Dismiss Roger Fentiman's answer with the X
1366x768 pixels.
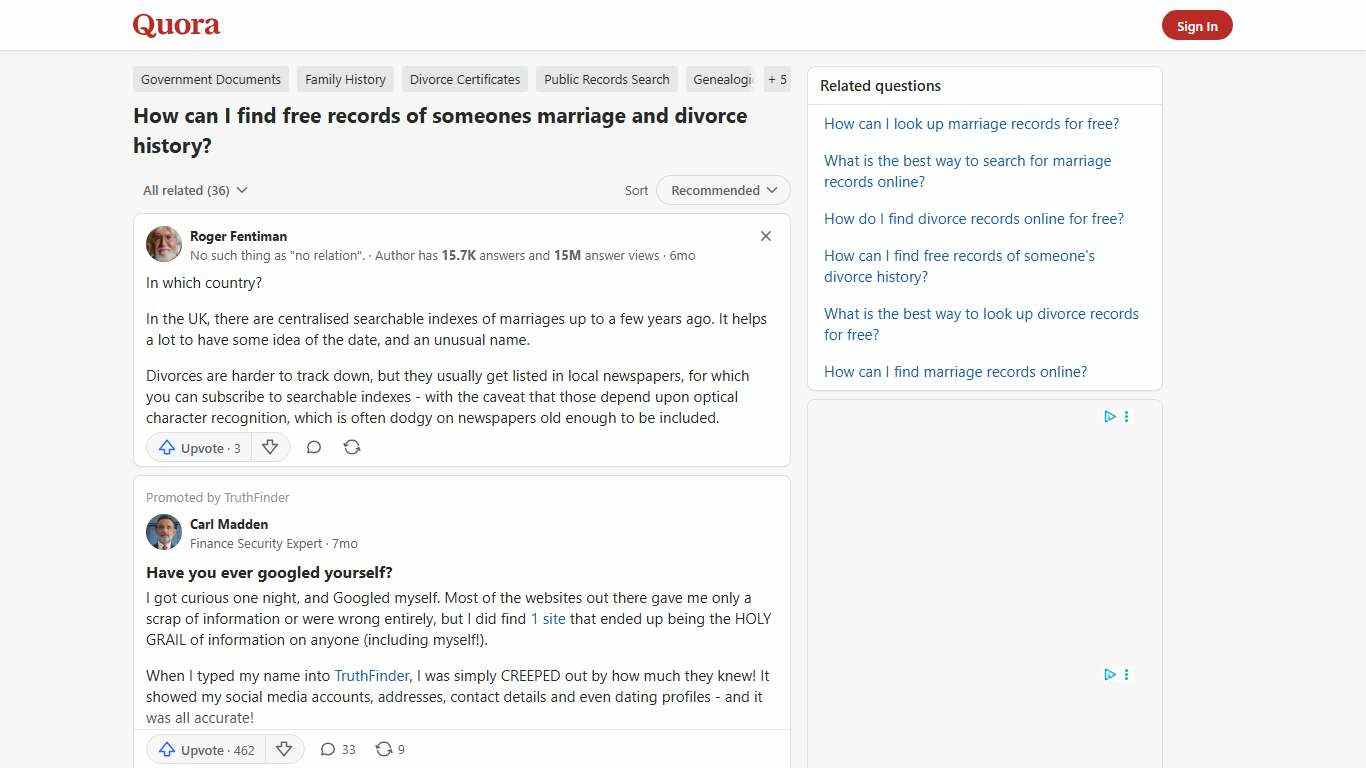point(765,236)
